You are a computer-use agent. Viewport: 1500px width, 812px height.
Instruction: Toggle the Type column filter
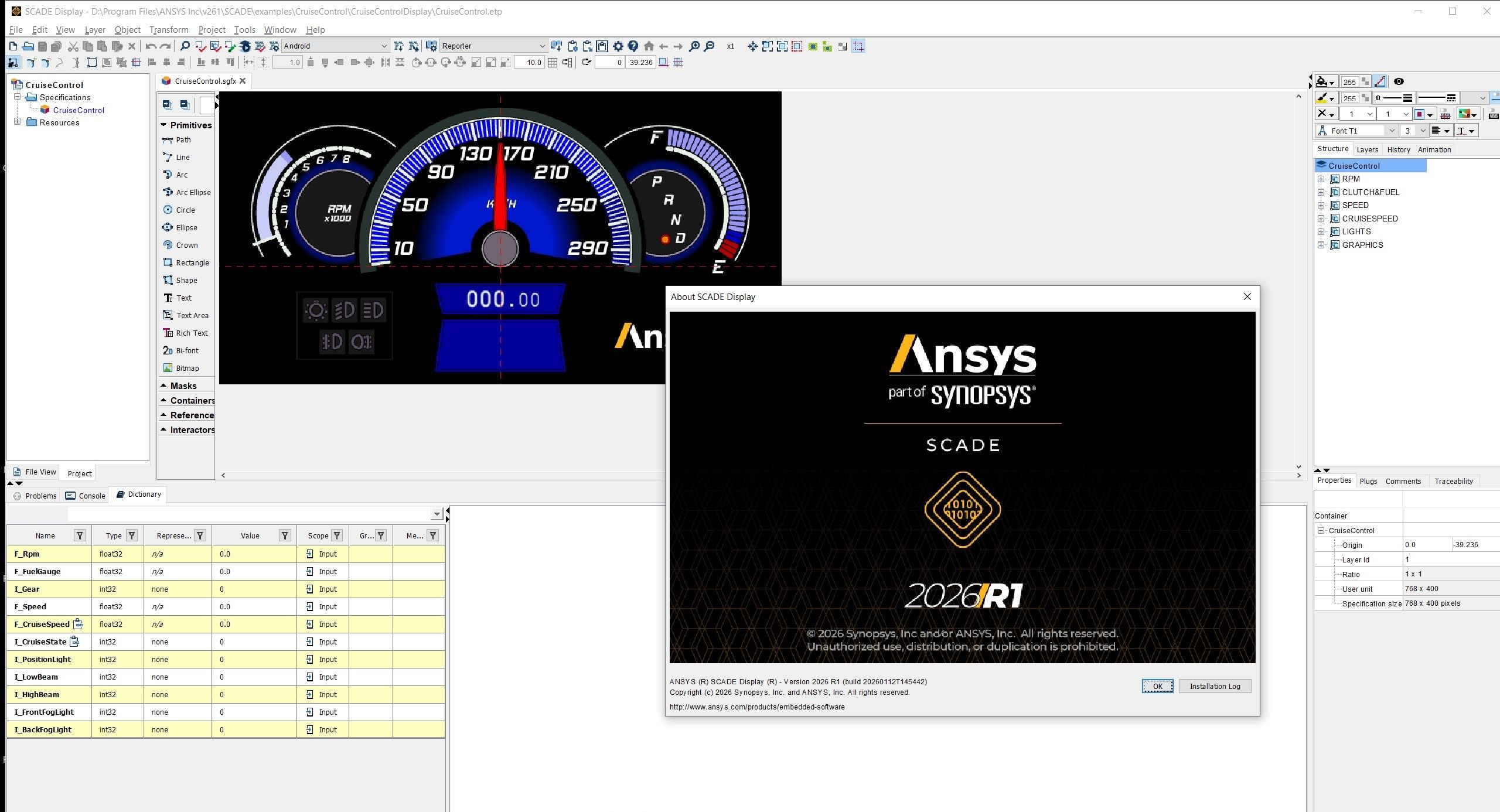click(x=132, y=535)
